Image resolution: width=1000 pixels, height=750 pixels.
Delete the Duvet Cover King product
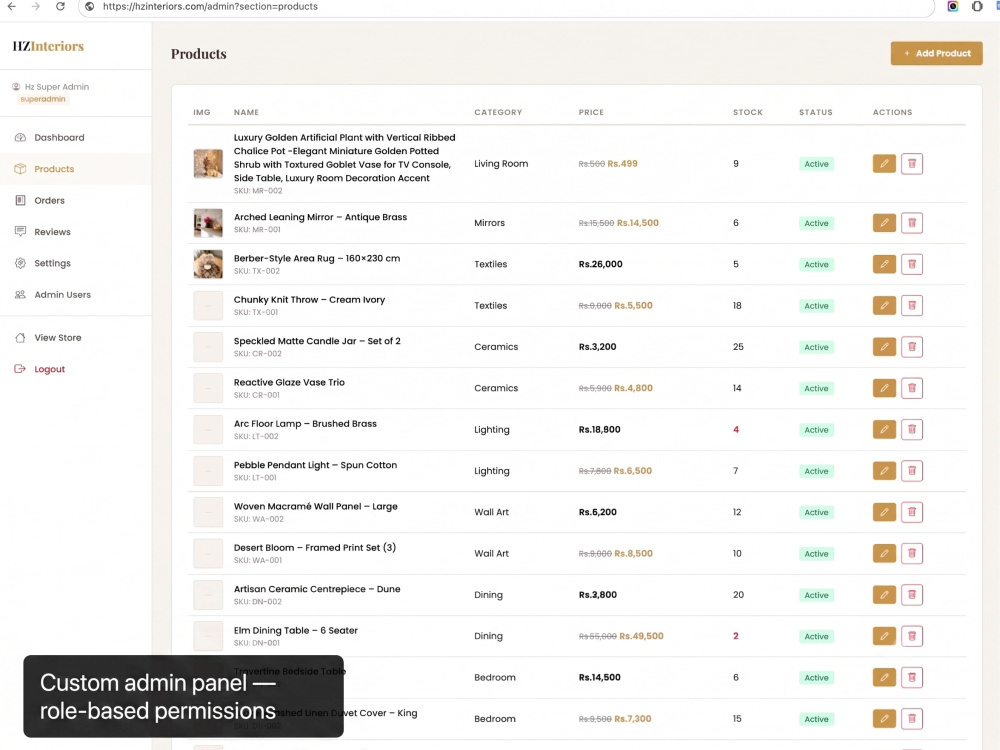(912, 719)
